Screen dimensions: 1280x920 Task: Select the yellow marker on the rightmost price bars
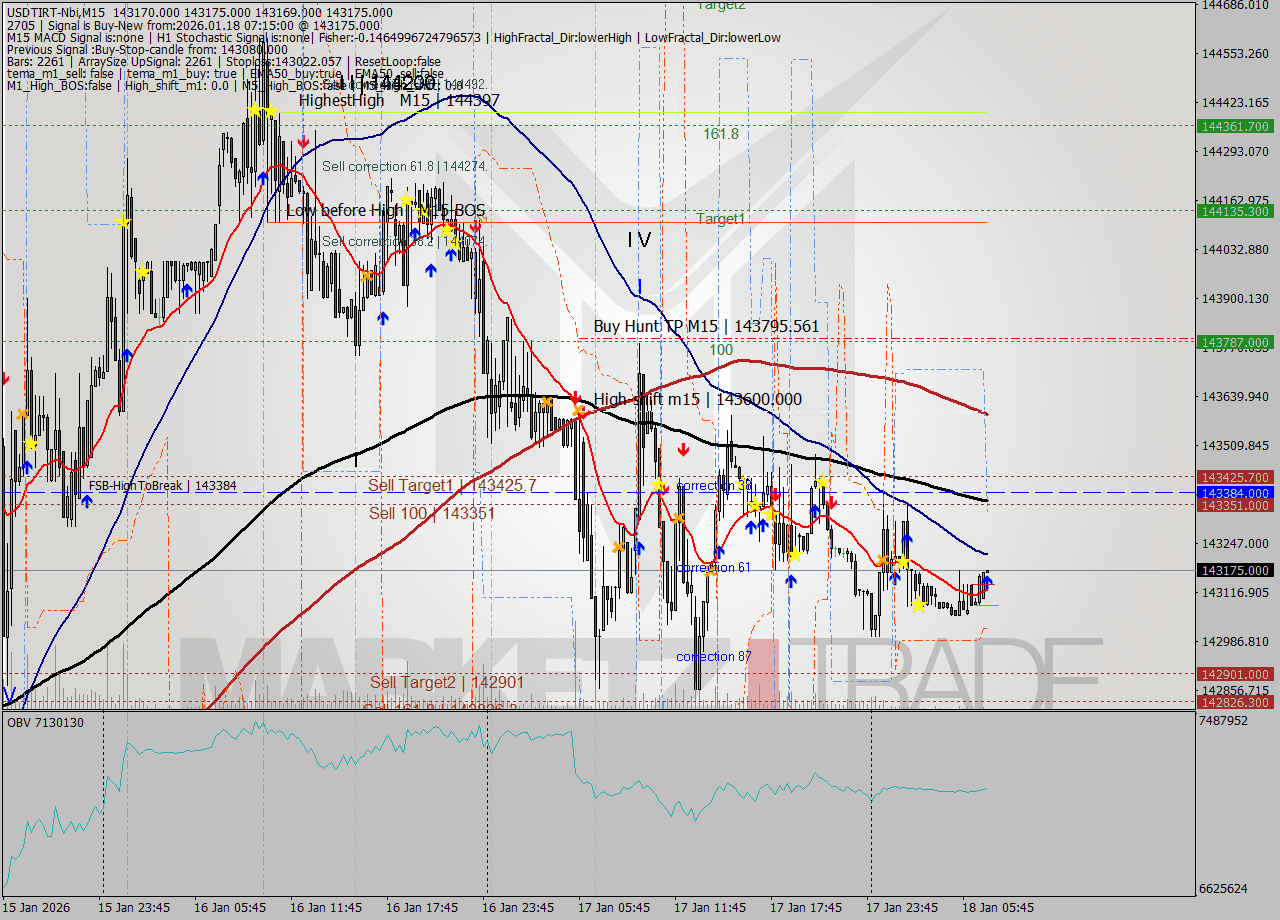919,604
